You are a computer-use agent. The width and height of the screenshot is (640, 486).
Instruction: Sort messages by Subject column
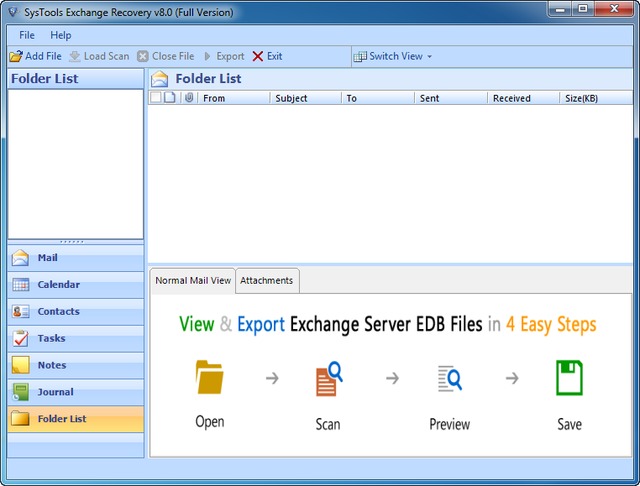pos(292,99)
